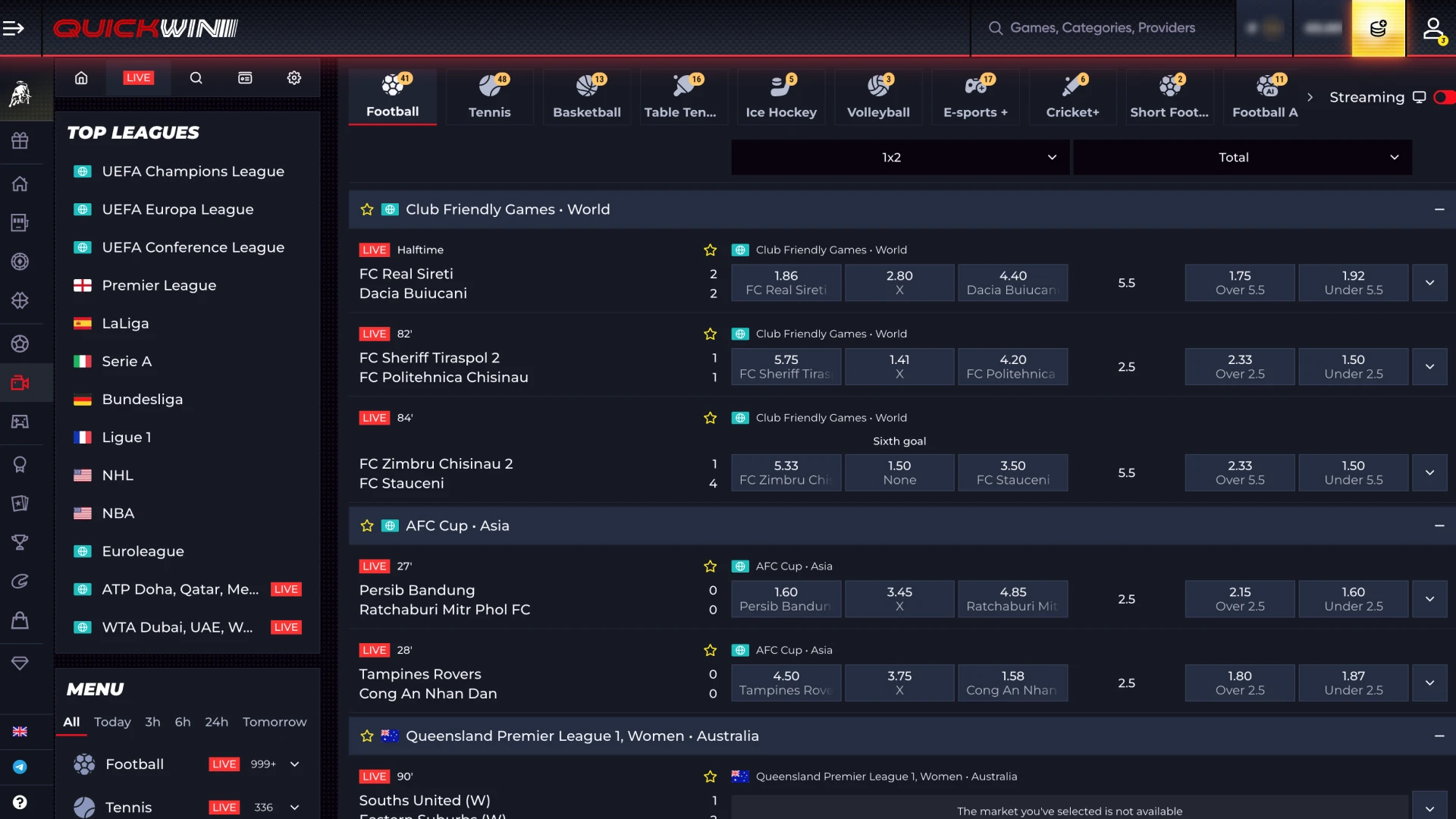Expand more markets for the Tampines Rovers match

1430,682
